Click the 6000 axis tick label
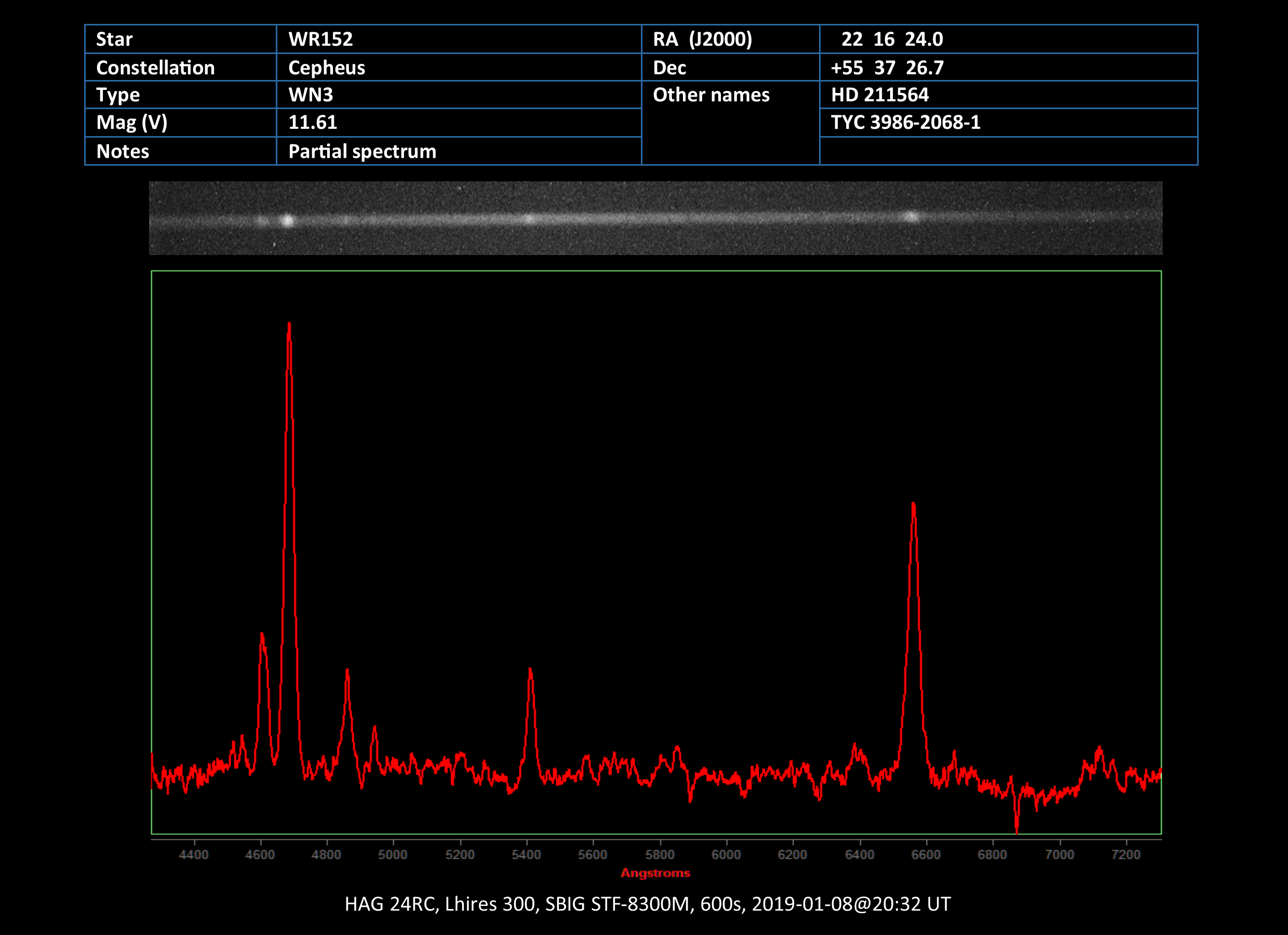 (726, 854)
